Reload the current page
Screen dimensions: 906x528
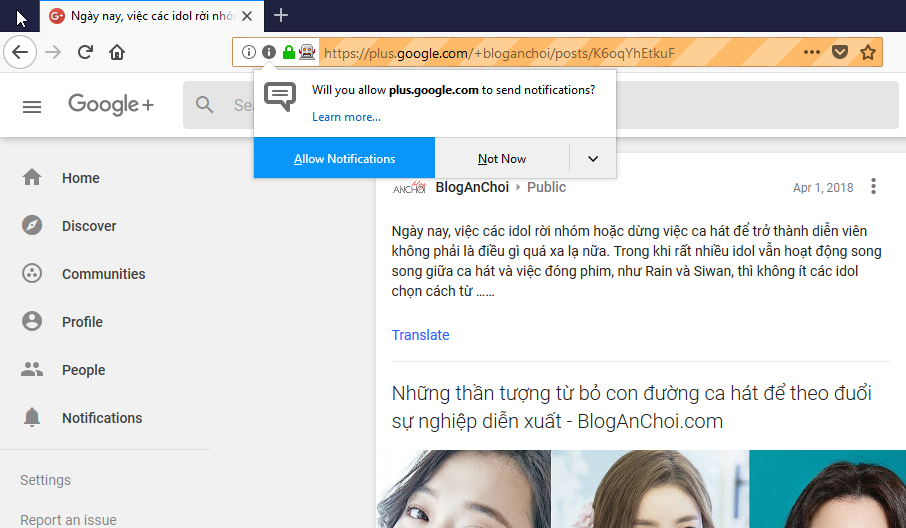click(x=85, y=52)
